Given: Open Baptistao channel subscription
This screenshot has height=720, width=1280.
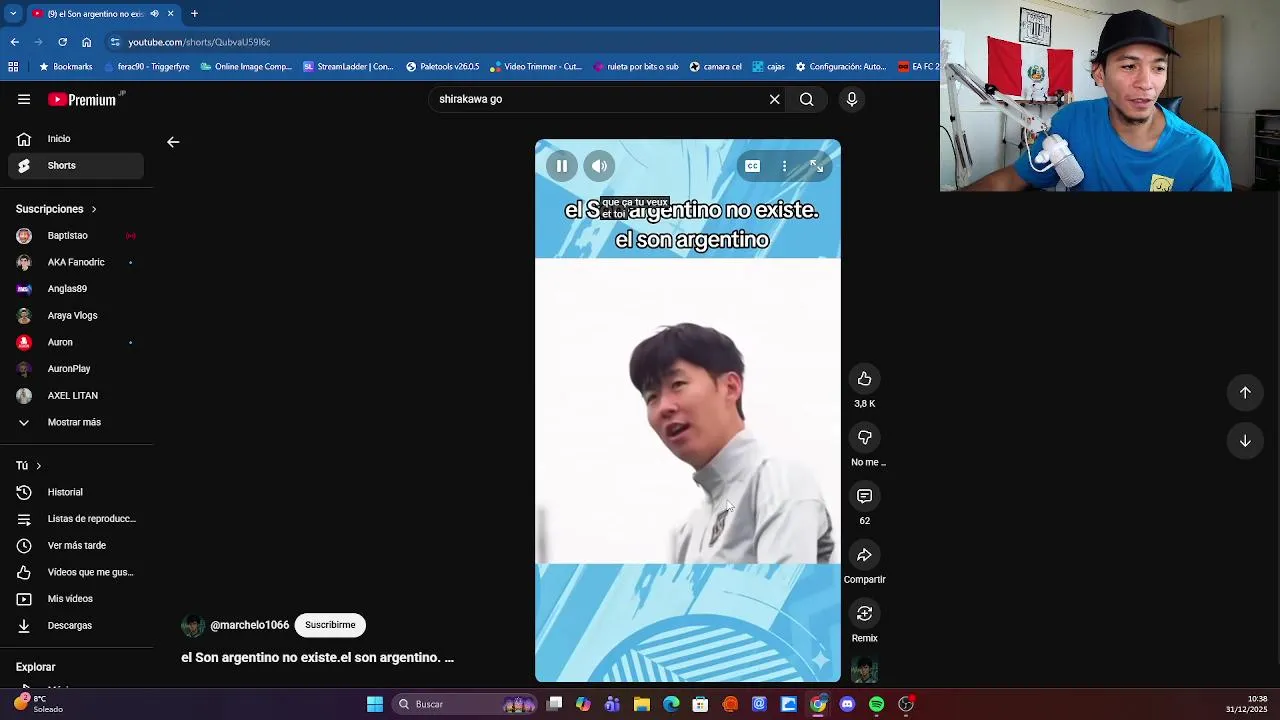Looking at the screenshot, I should coord(76,236).
